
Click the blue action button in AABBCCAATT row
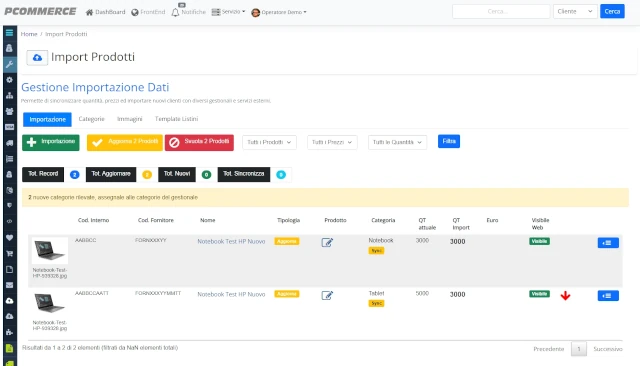[608, 295]
